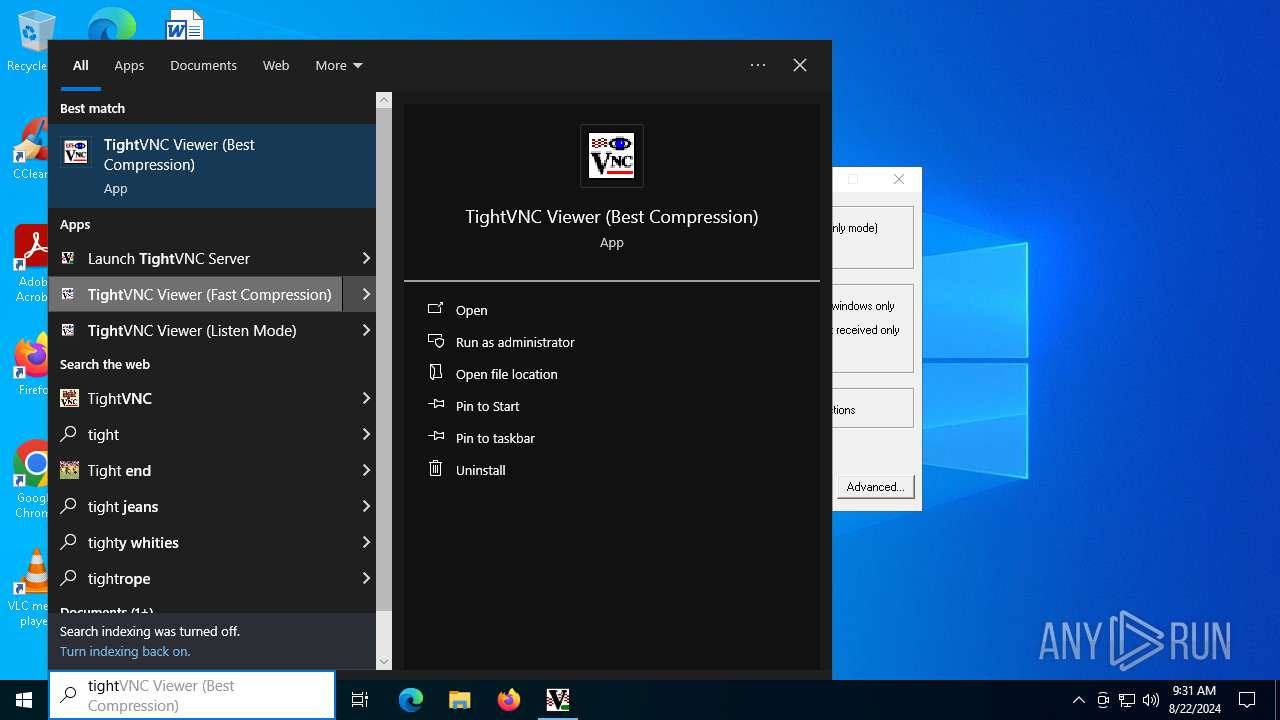Click Turn indexing back on link

pyautogui.click(x=125, y=651)
